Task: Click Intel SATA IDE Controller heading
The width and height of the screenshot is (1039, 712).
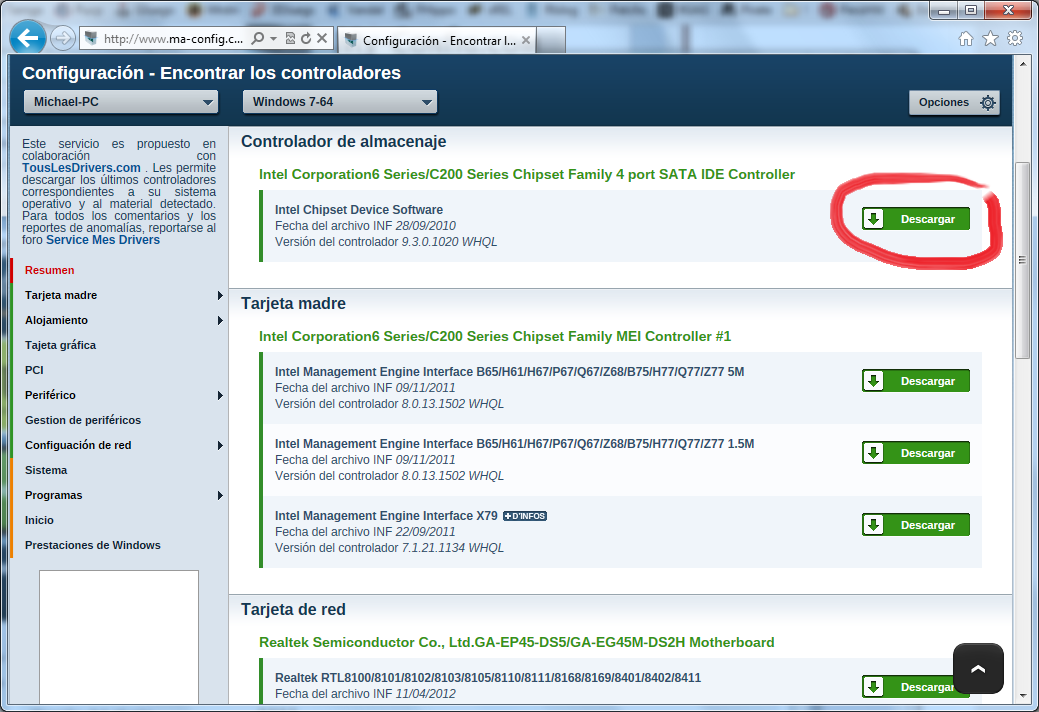Action: [x=527, y=174]
